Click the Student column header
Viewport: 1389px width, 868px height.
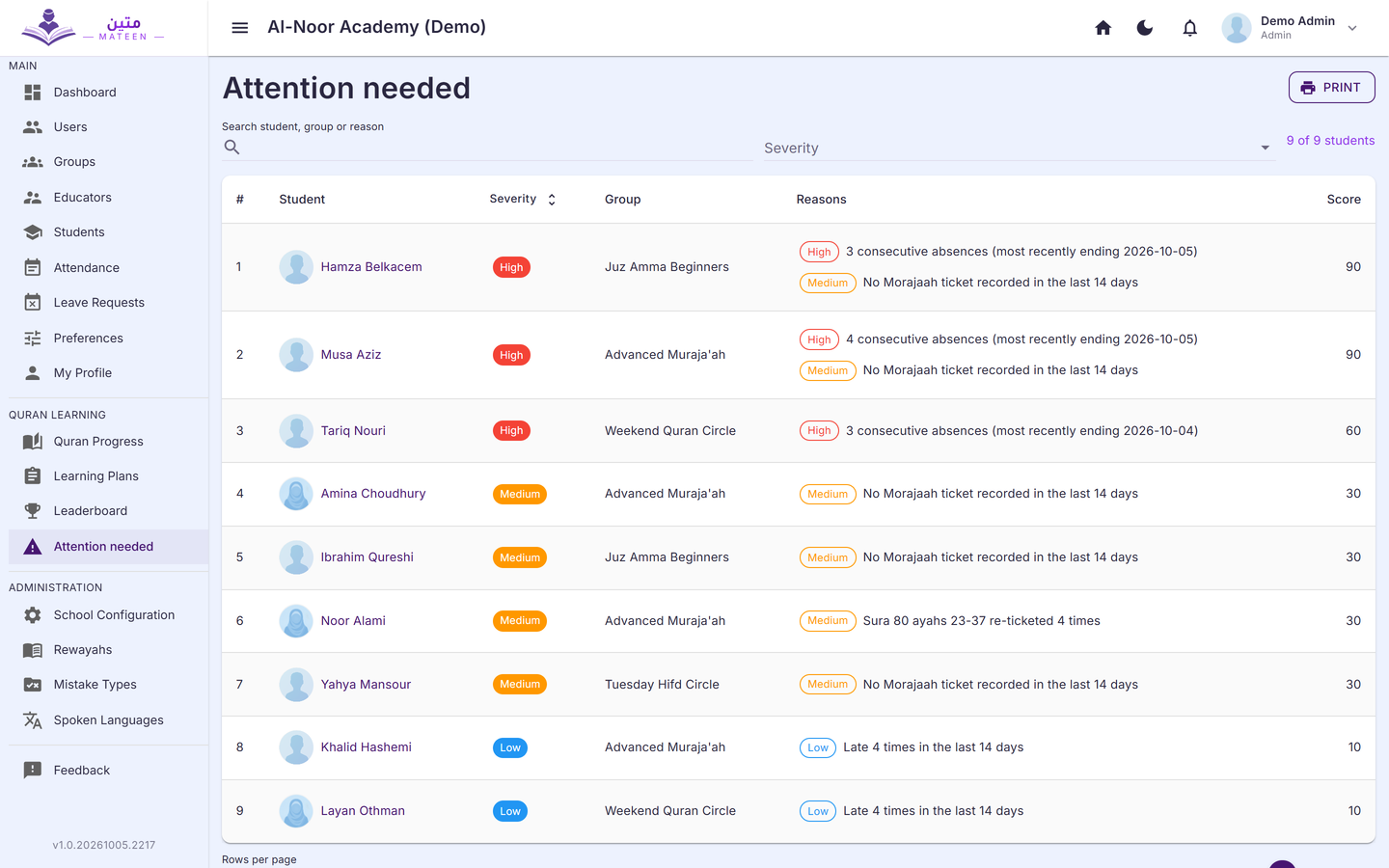click(302, 200)
